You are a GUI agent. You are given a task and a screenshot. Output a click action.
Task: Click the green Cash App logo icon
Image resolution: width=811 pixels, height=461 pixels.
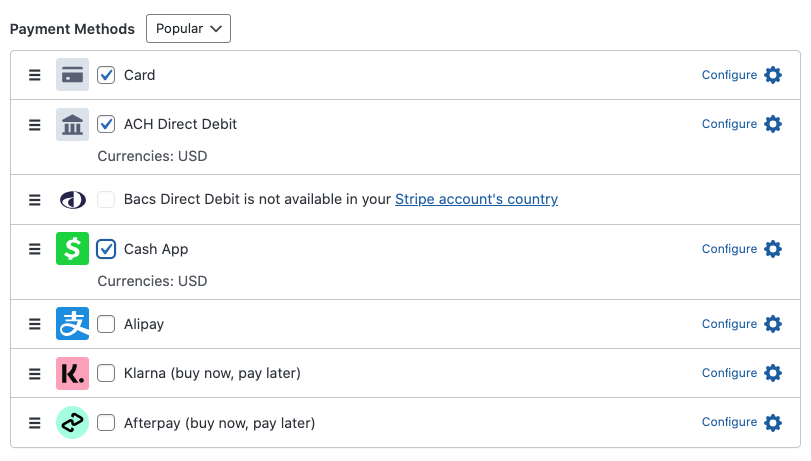point(72,249)
